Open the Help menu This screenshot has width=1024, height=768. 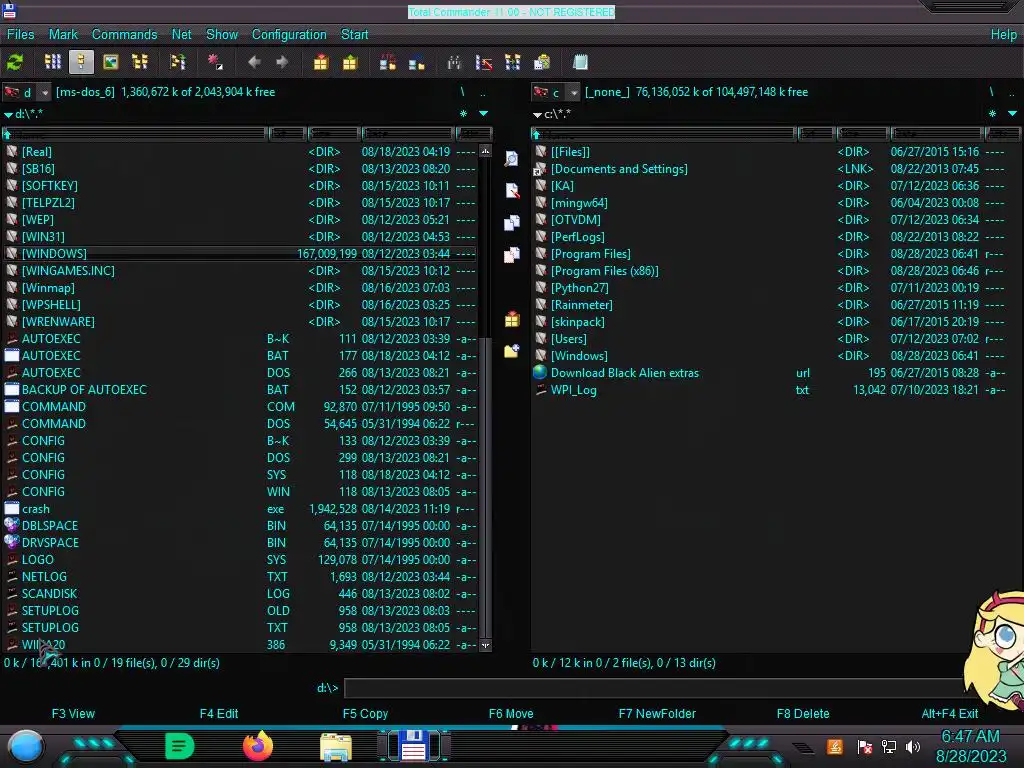point(1003,35)
